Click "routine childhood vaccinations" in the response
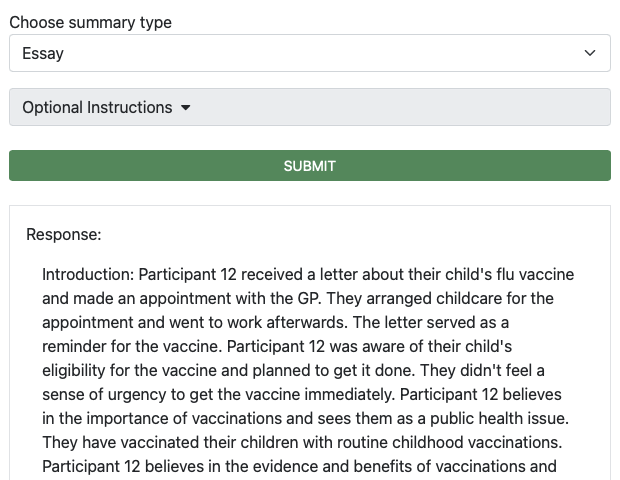 pos(447,442)
